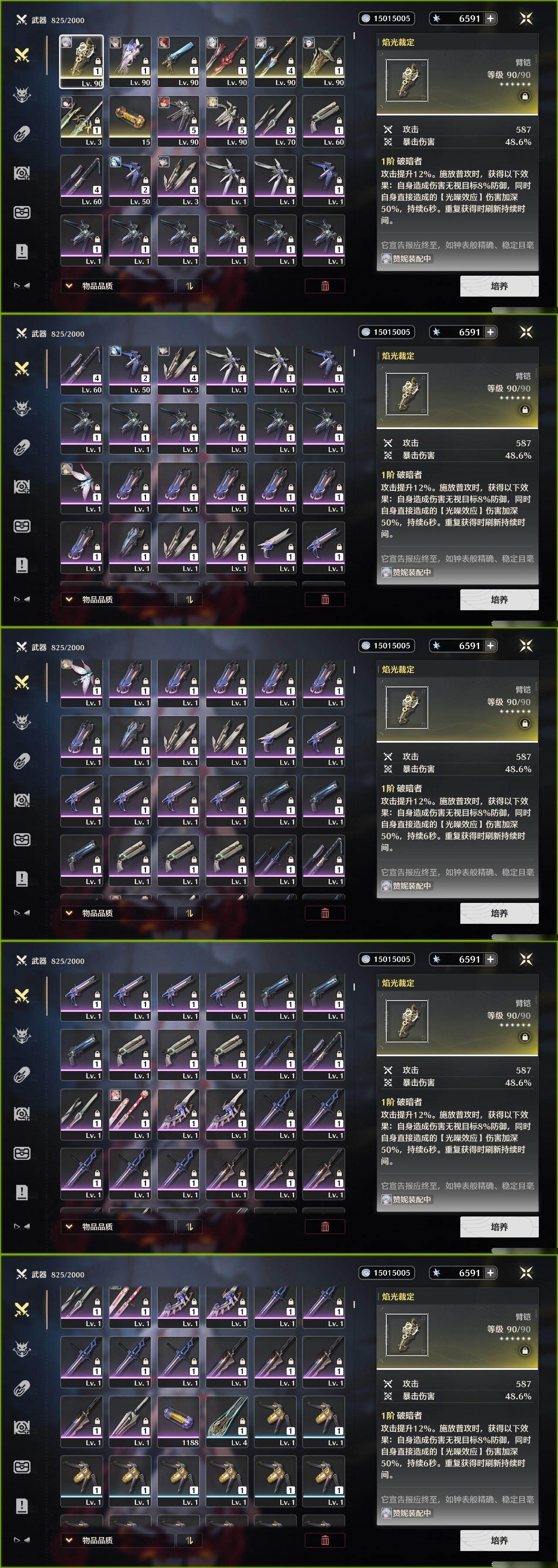Click red trash icon in view containing 1188 item
This screenshot has width=558, height=1568.
tap(325, 1540)
